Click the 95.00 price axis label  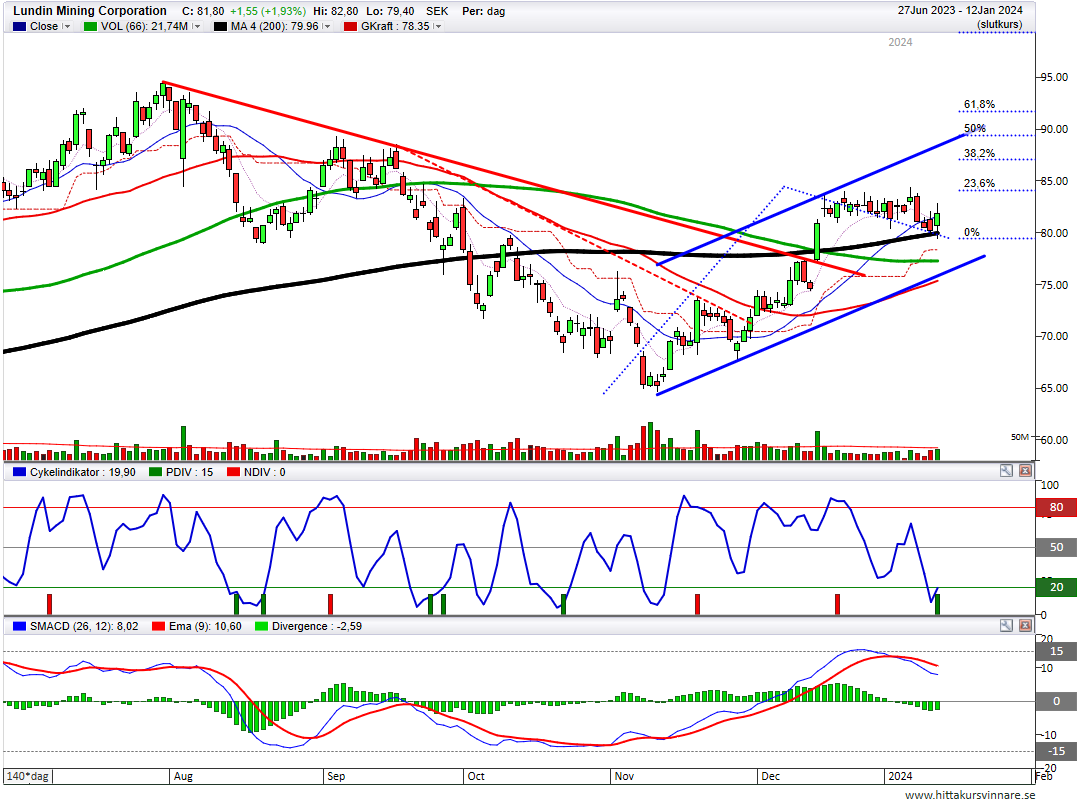[1054, 77]
